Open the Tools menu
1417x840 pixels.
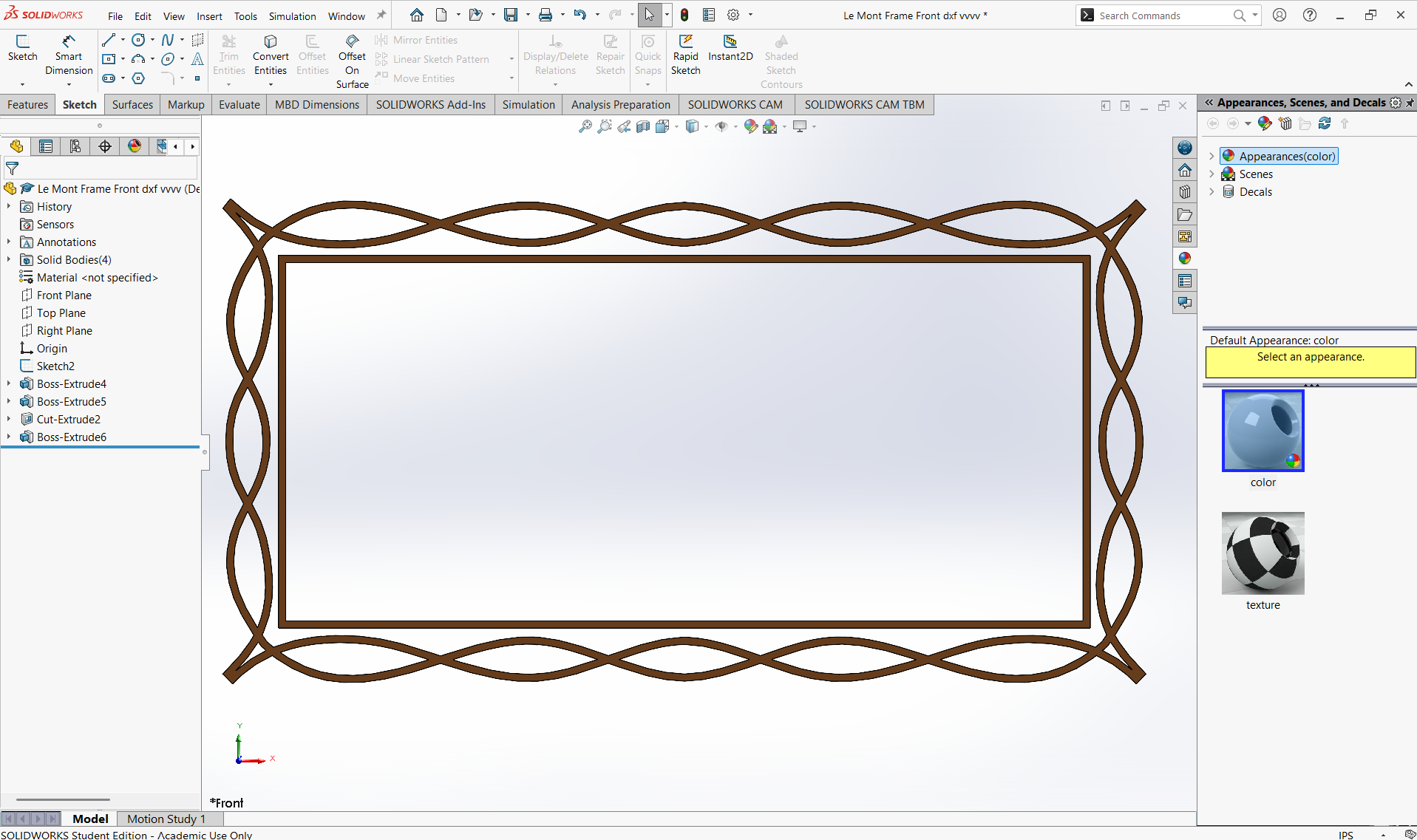coord(245,16)
